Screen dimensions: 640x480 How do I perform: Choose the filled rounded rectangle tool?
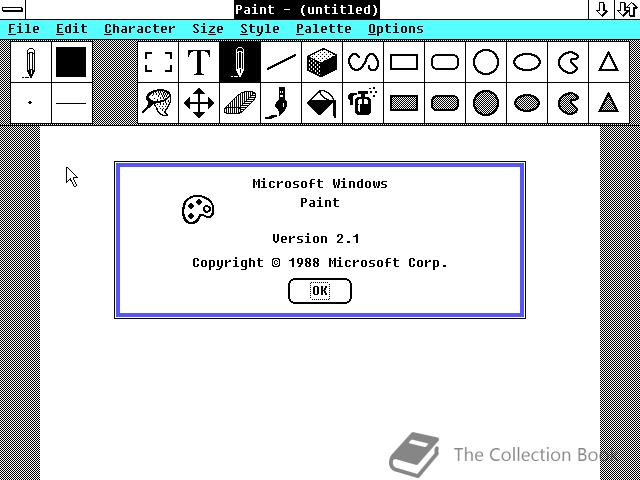[445, 103]
